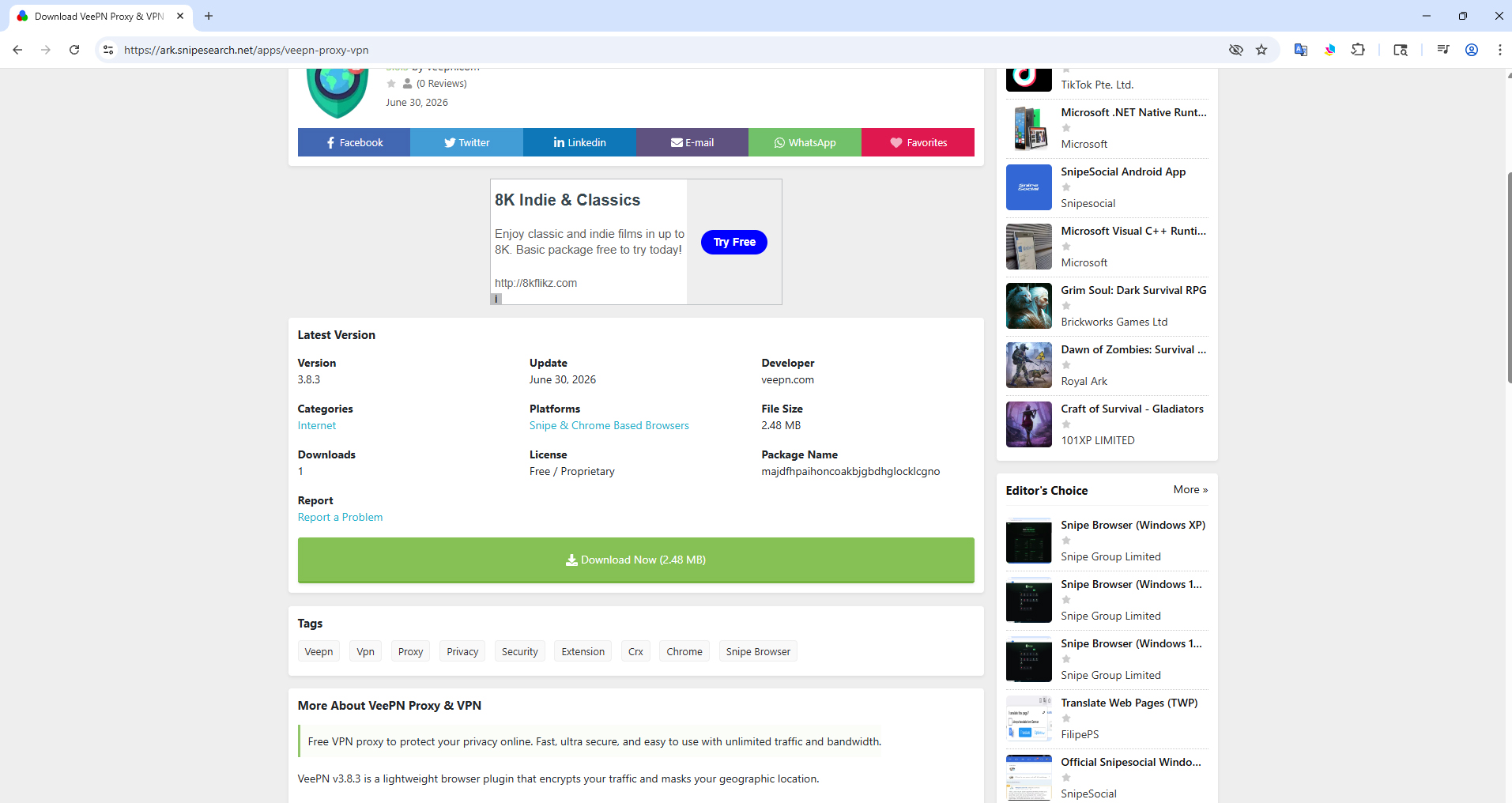Viewport: 1512px width, 803px height.
Task: Click the ad info icon
Action: pyautogui.click(x=496, y=299)
